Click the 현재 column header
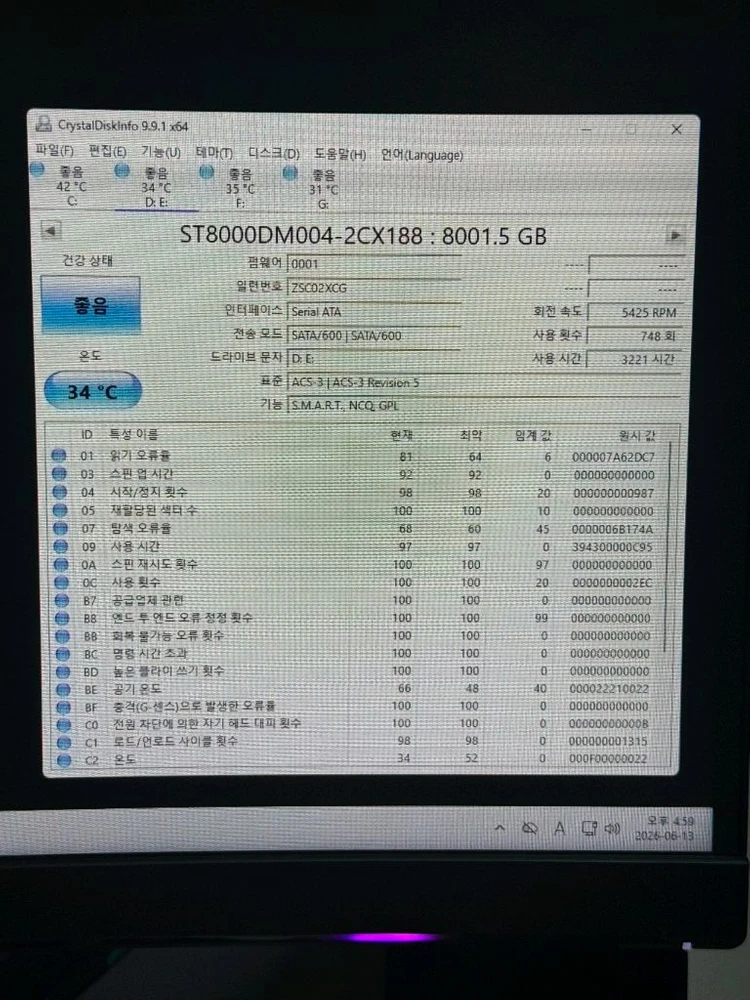Viewport: 750px width, 1000px height. (x=402, y=436)
